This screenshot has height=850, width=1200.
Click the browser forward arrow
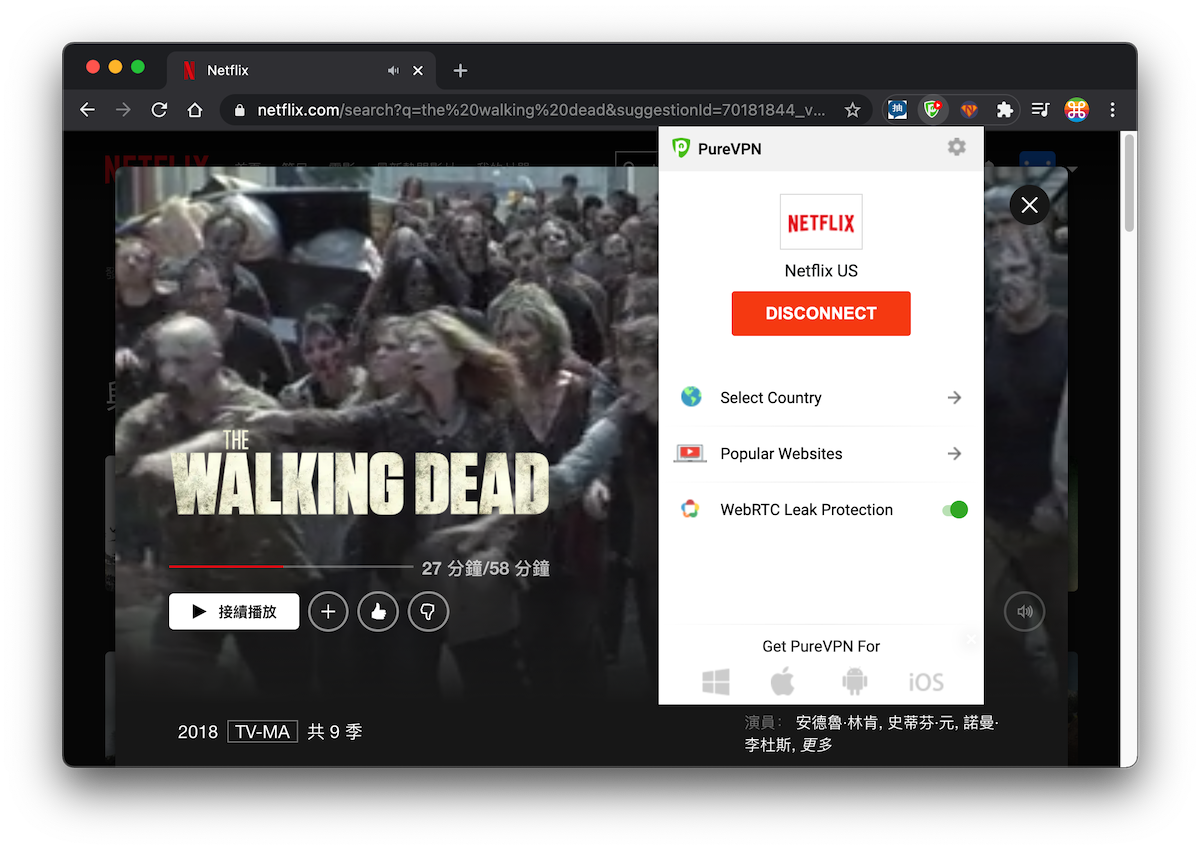pyautogui.click(x=123, y=110)
